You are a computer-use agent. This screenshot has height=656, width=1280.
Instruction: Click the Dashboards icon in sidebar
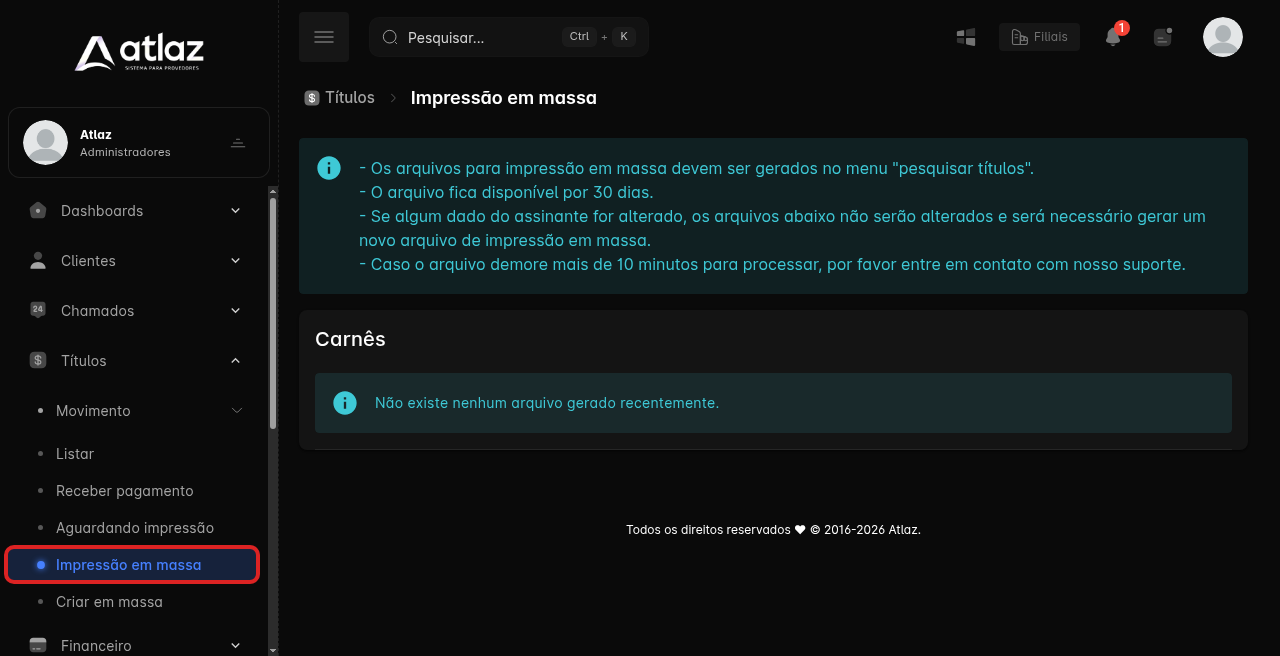point(38,210)
